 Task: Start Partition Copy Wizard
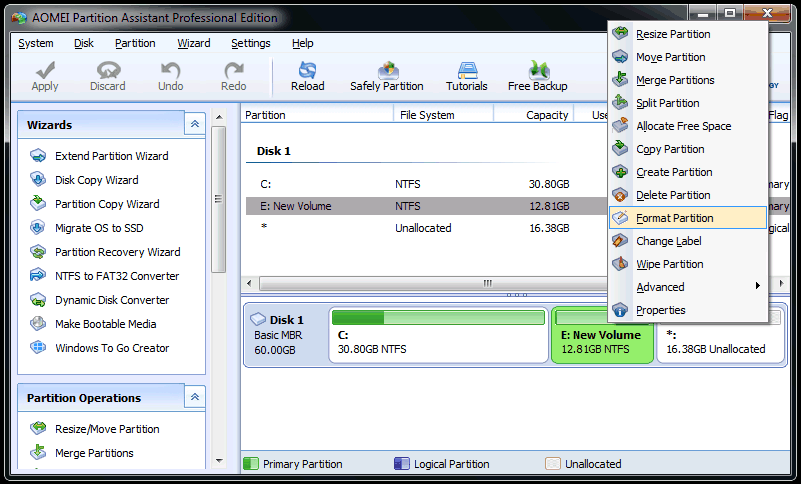pyautogui.click(x=107, y=204)
